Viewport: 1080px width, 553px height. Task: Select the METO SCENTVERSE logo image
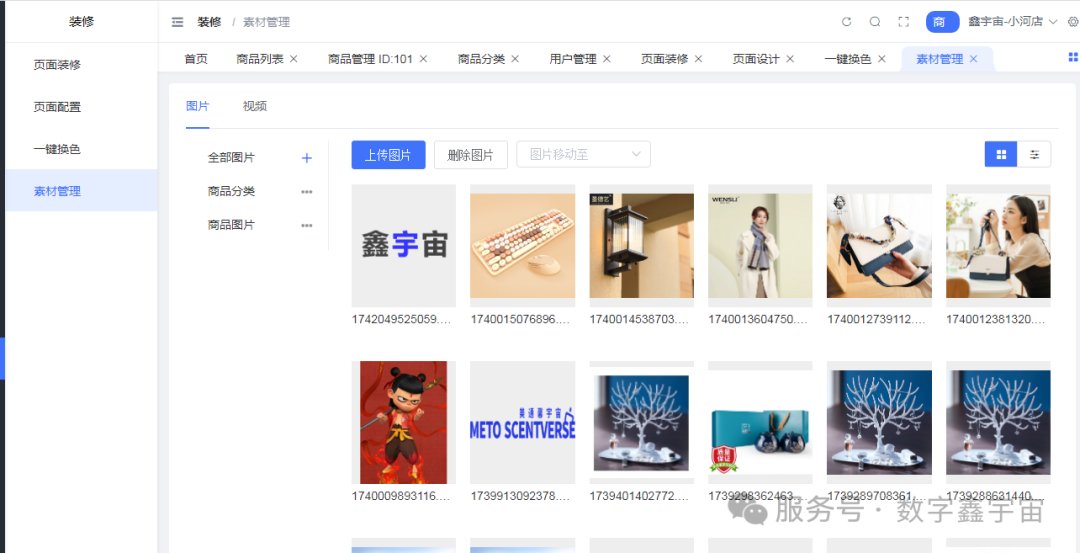click(x=523, y=422)
